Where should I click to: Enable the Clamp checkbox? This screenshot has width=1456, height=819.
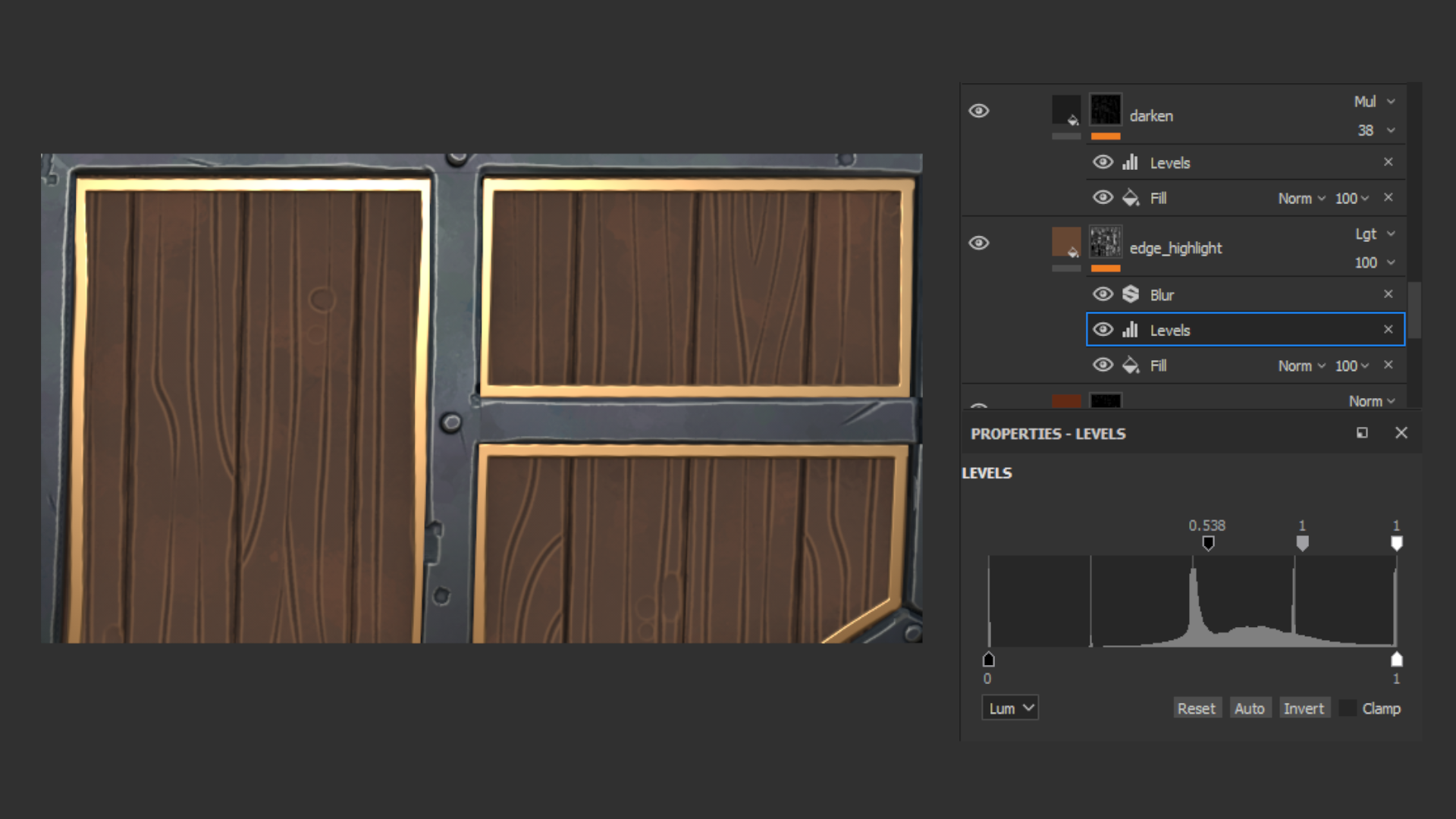1348,708
